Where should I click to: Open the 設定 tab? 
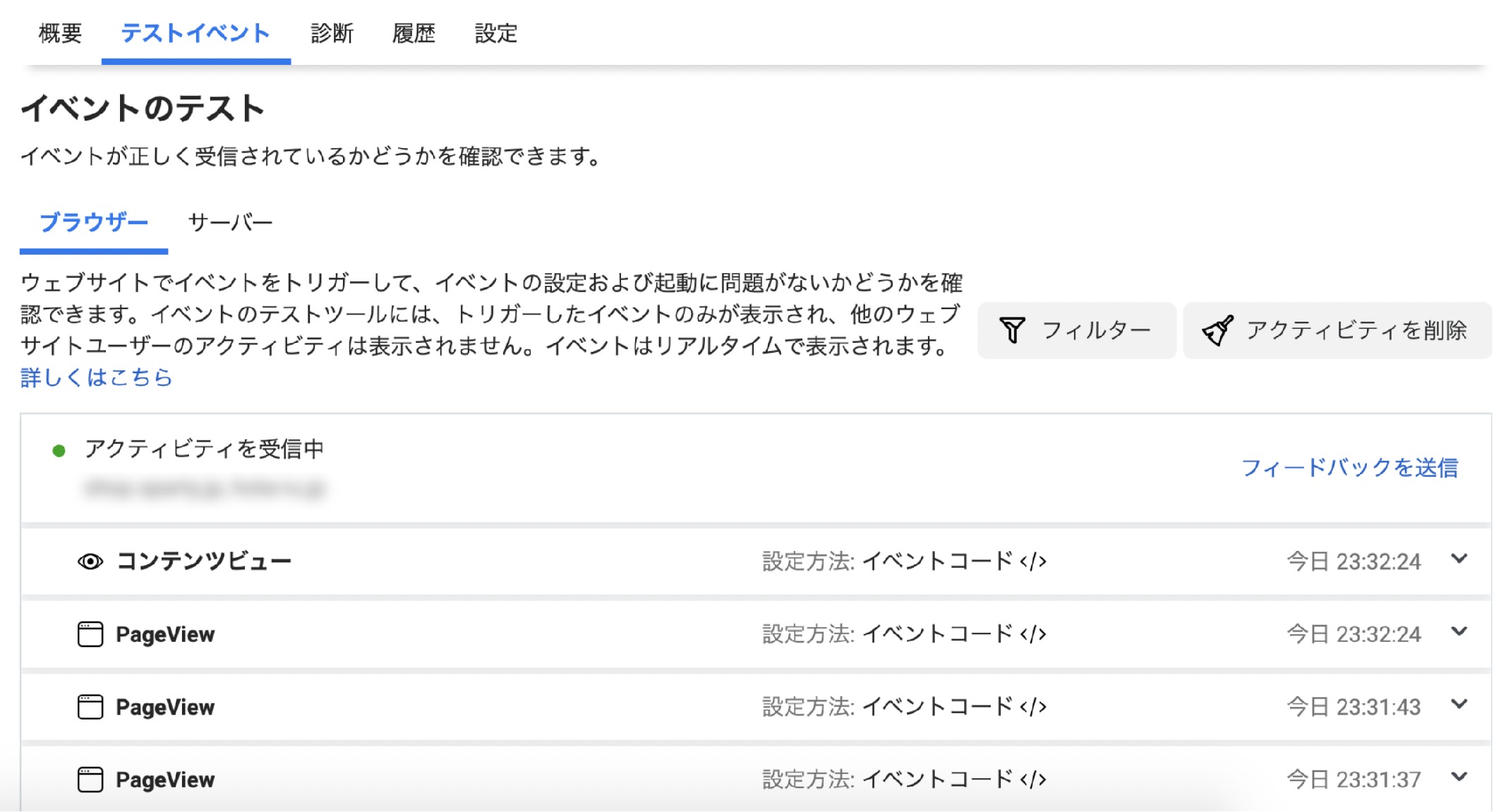tap(495, 33)
